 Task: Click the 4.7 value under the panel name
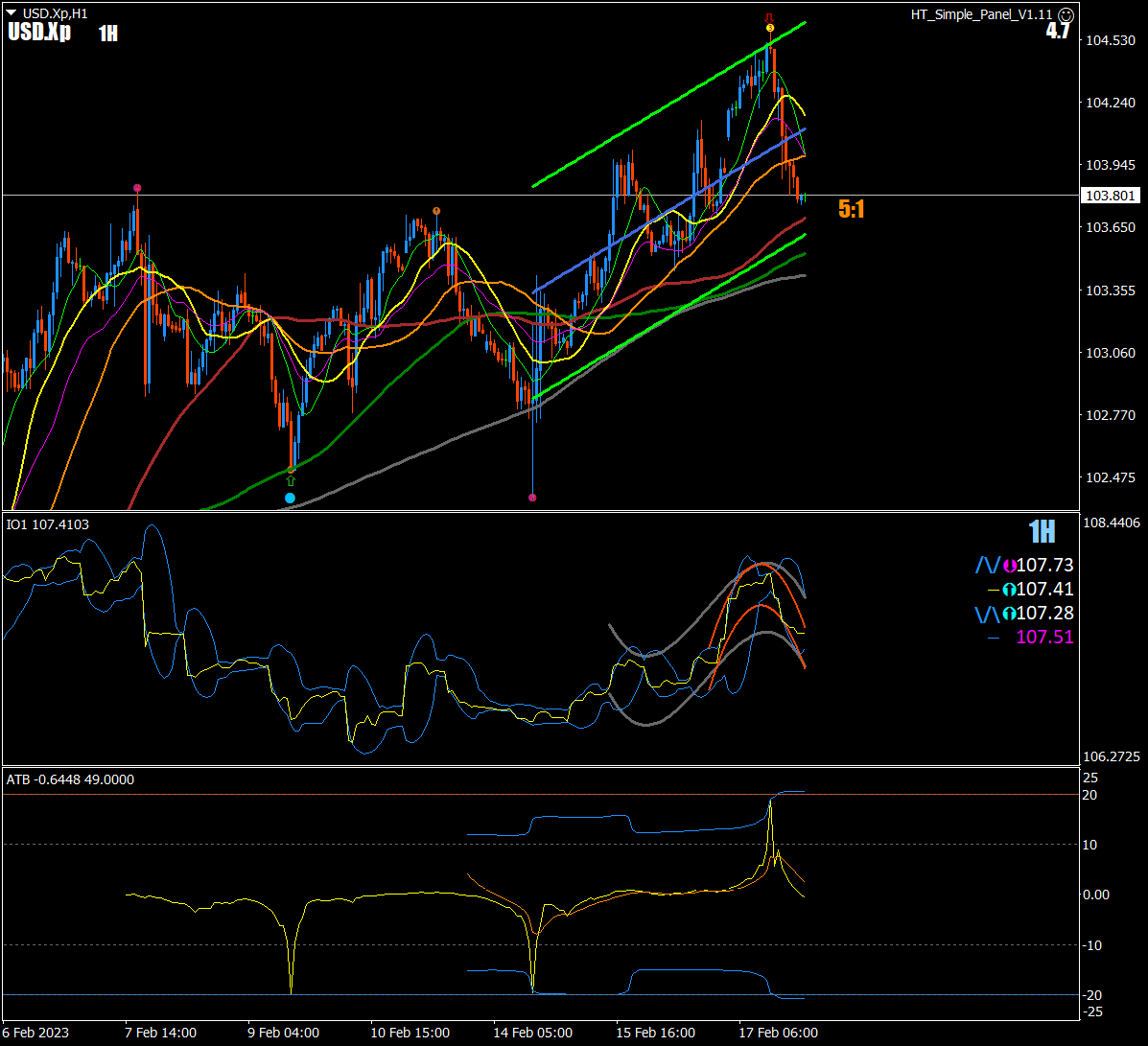[x=1058, y=32]
